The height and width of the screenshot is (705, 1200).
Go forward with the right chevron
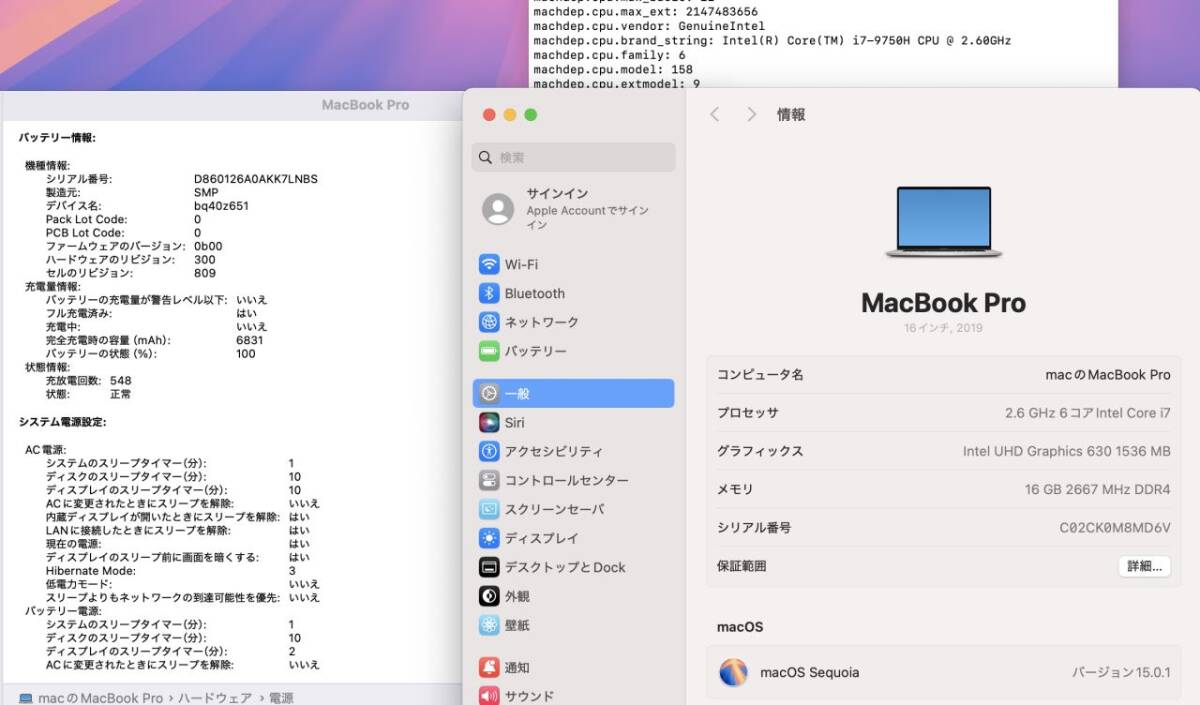[x=752, y=115]
